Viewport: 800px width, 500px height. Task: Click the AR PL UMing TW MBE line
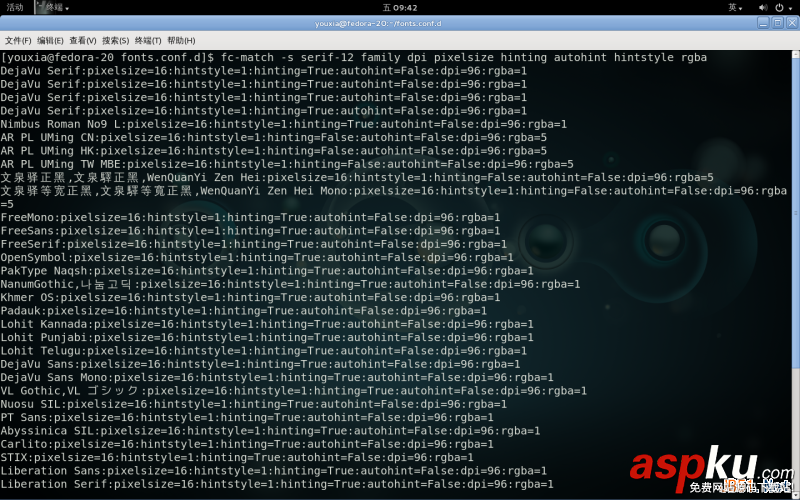(x=287, y=164)
